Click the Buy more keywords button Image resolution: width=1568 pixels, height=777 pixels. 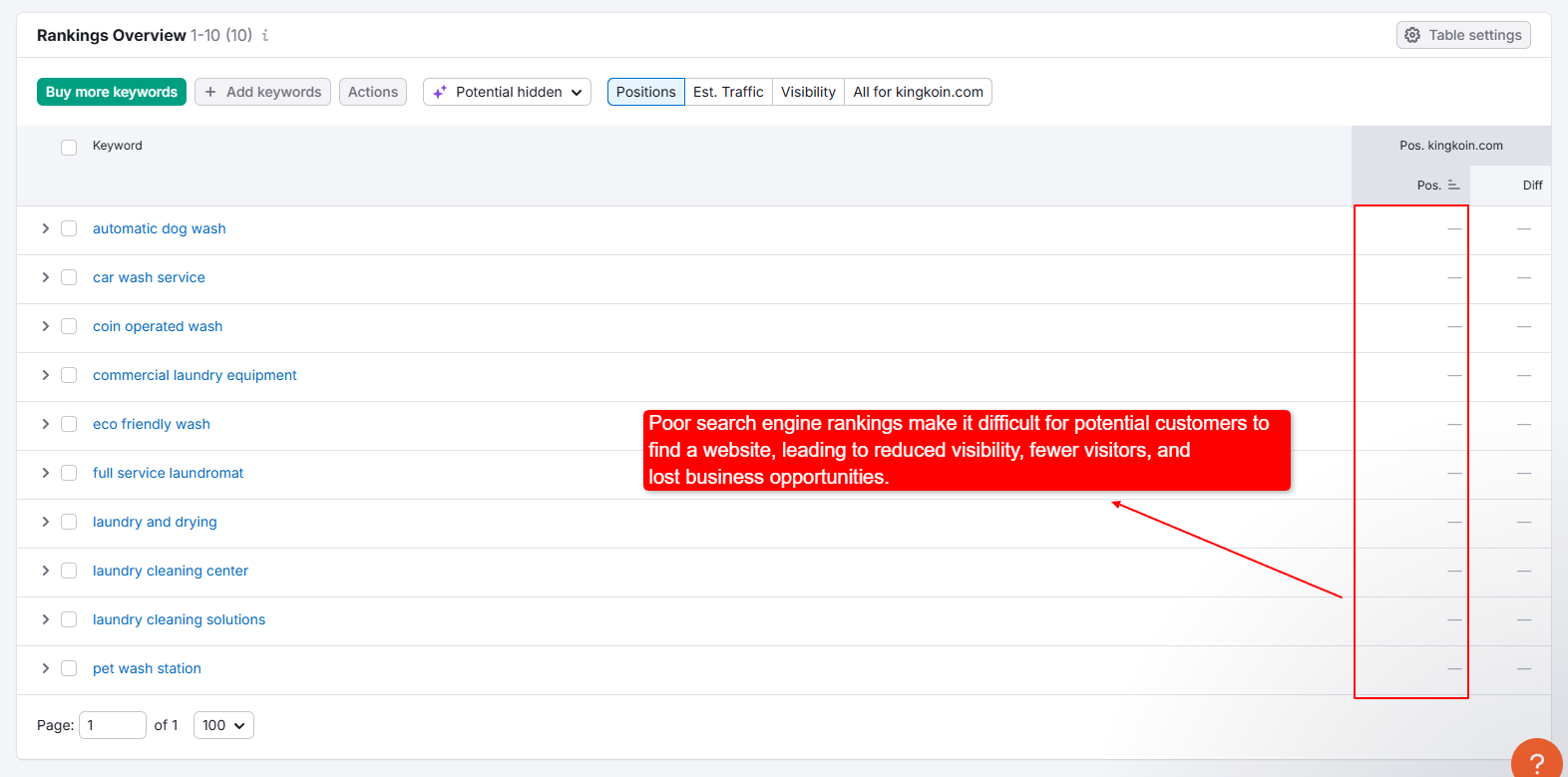click(x=112, y=92)
